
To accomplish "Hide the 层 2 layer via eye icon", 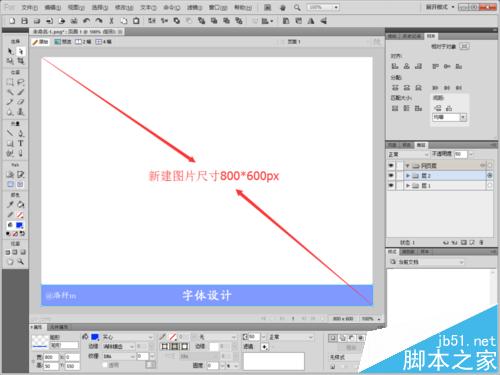I will [391, 175].
